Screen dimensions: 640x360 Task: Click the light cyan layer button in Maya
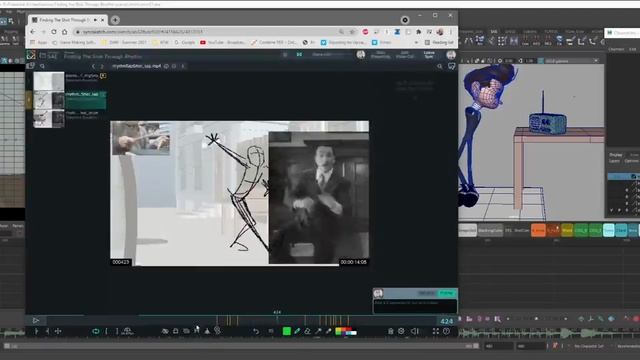[609, 231]
